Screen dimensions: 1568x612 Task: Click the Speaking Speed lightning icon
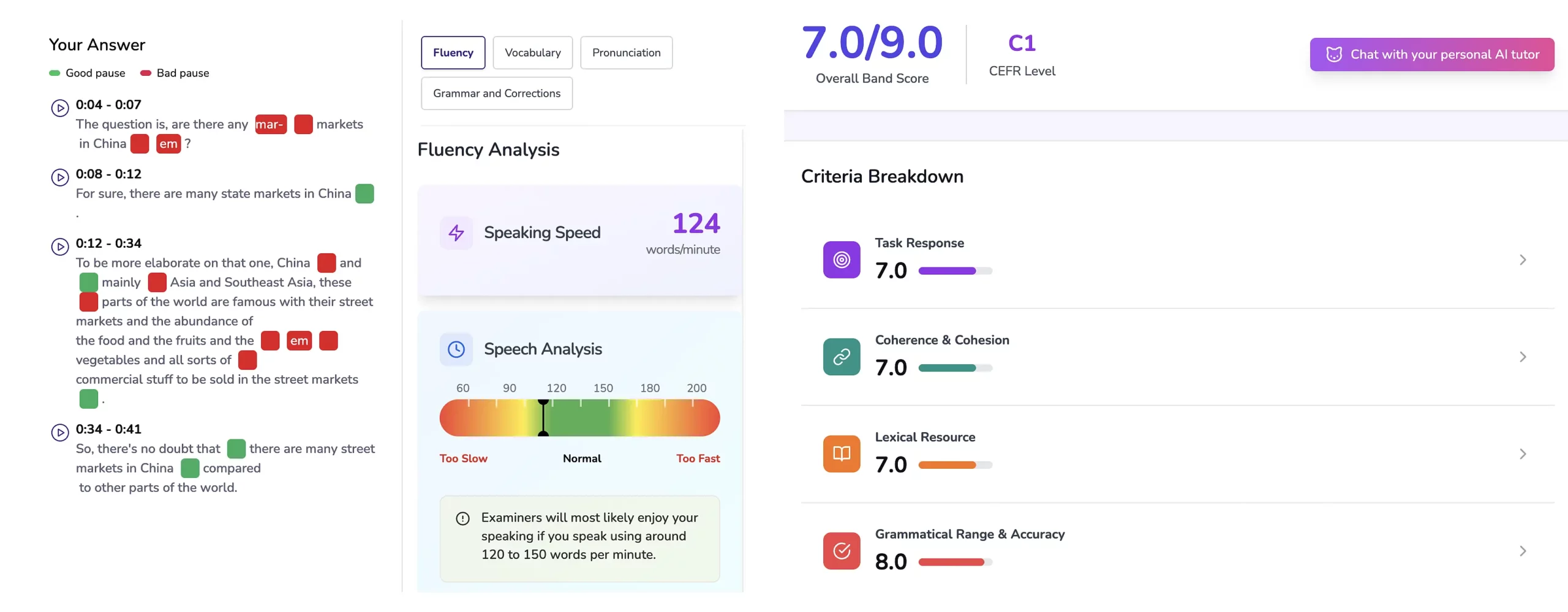coord(456,233)
